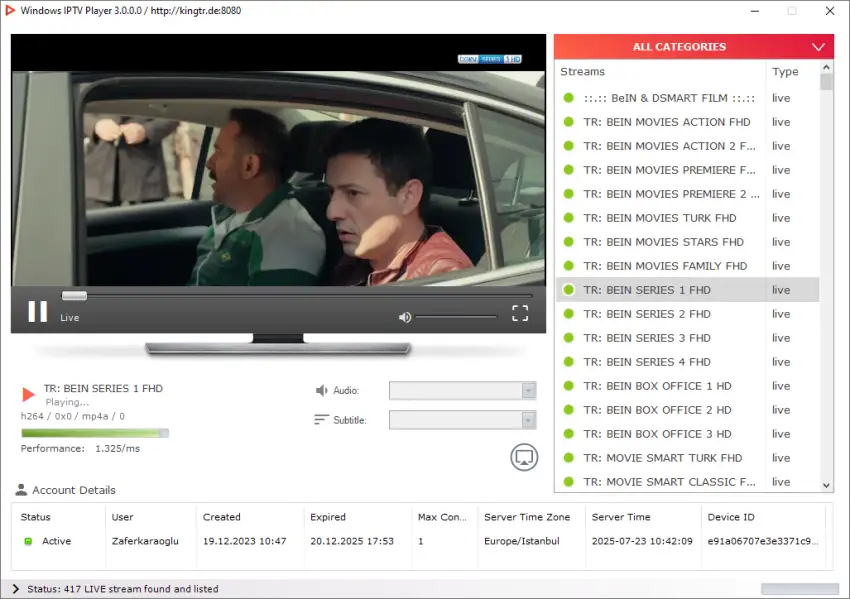This screenshot has height=599, width=850.
Task: Click the green dot beside BEIN MOVIES STARS FHD
Action: (x=569, y=242)
